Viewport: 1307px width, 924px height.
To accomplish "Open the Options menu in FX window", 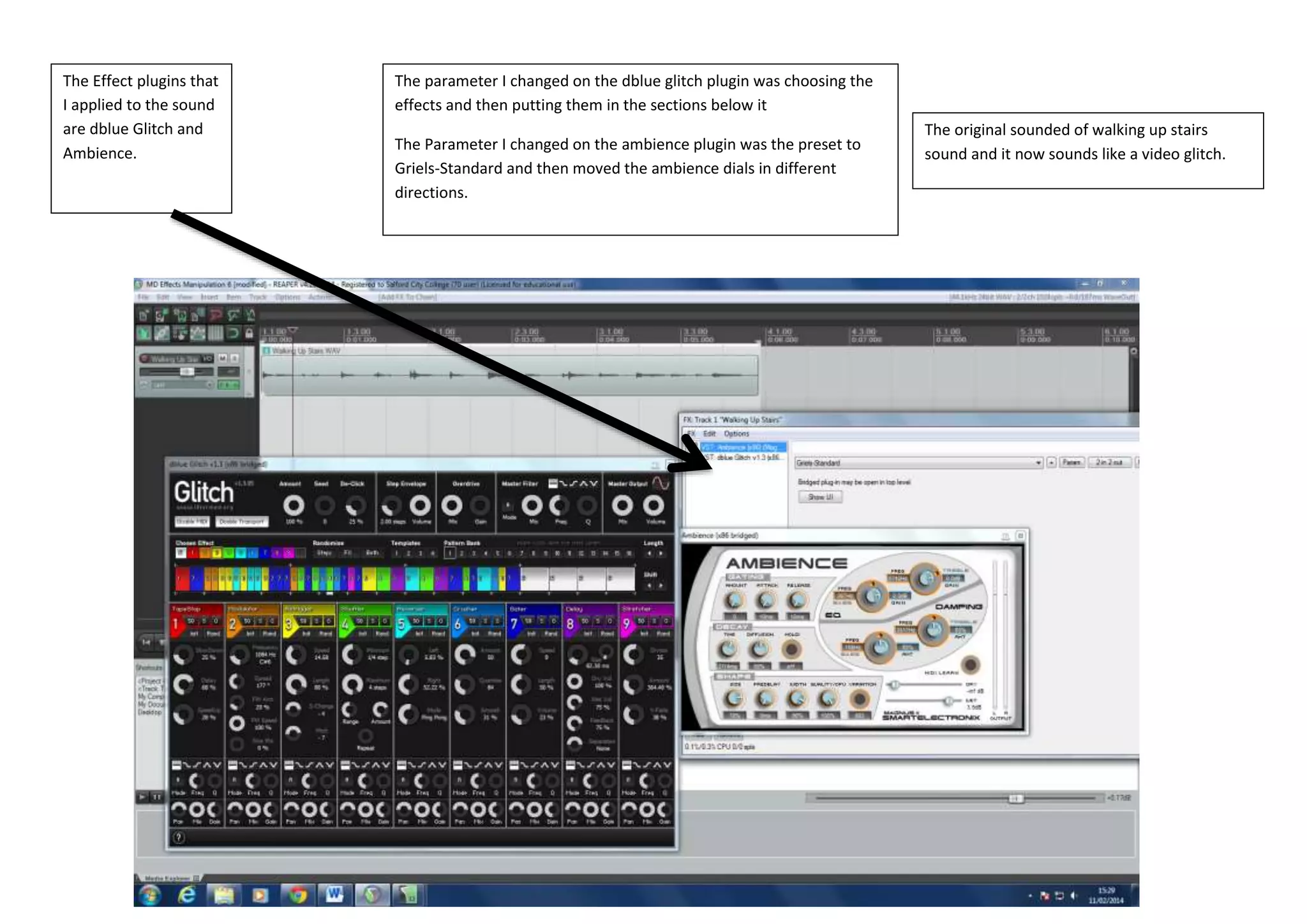I will tap(736, 433).
